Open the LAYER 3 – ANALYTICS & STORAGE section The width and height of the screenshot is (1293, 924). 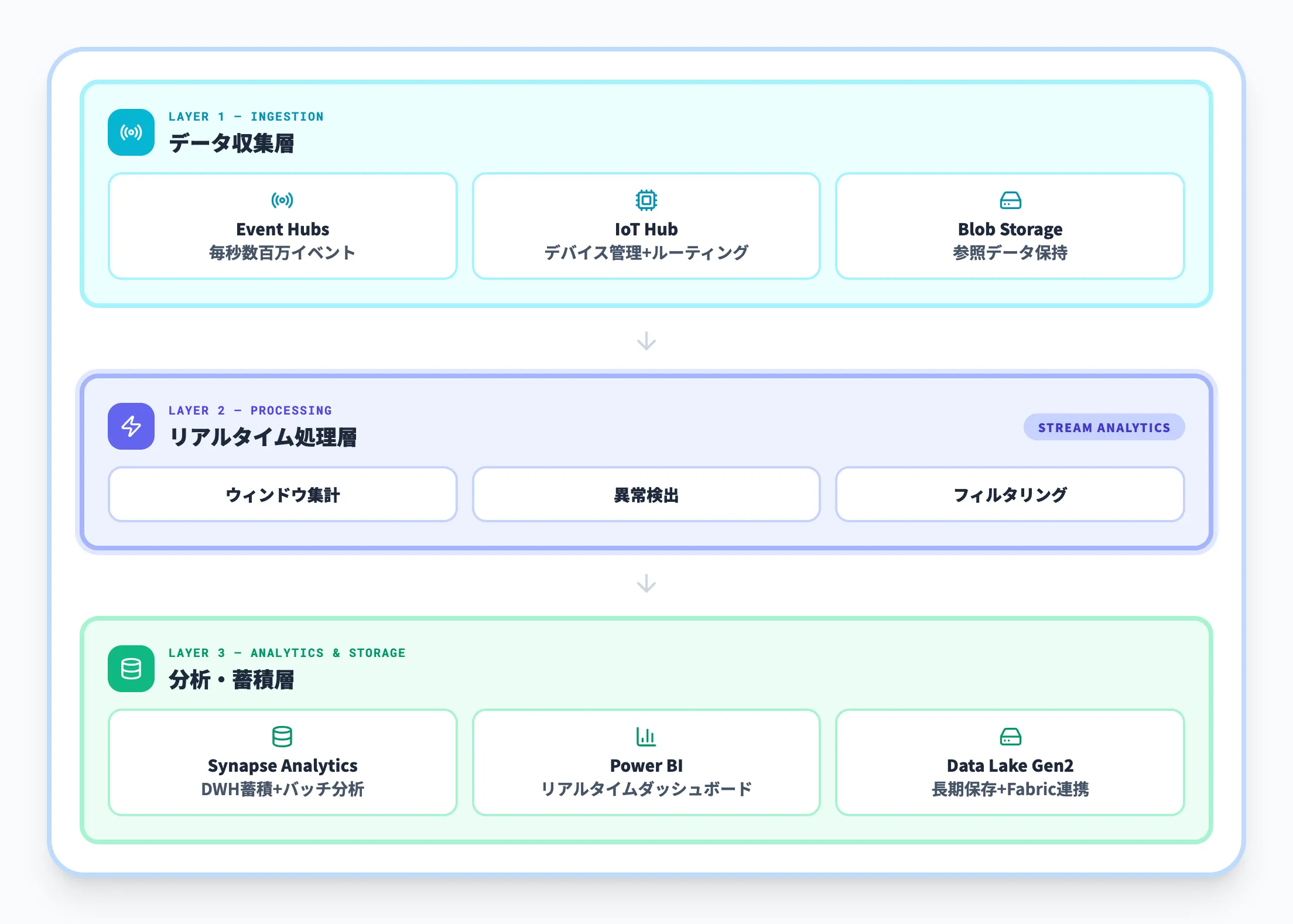286,653
